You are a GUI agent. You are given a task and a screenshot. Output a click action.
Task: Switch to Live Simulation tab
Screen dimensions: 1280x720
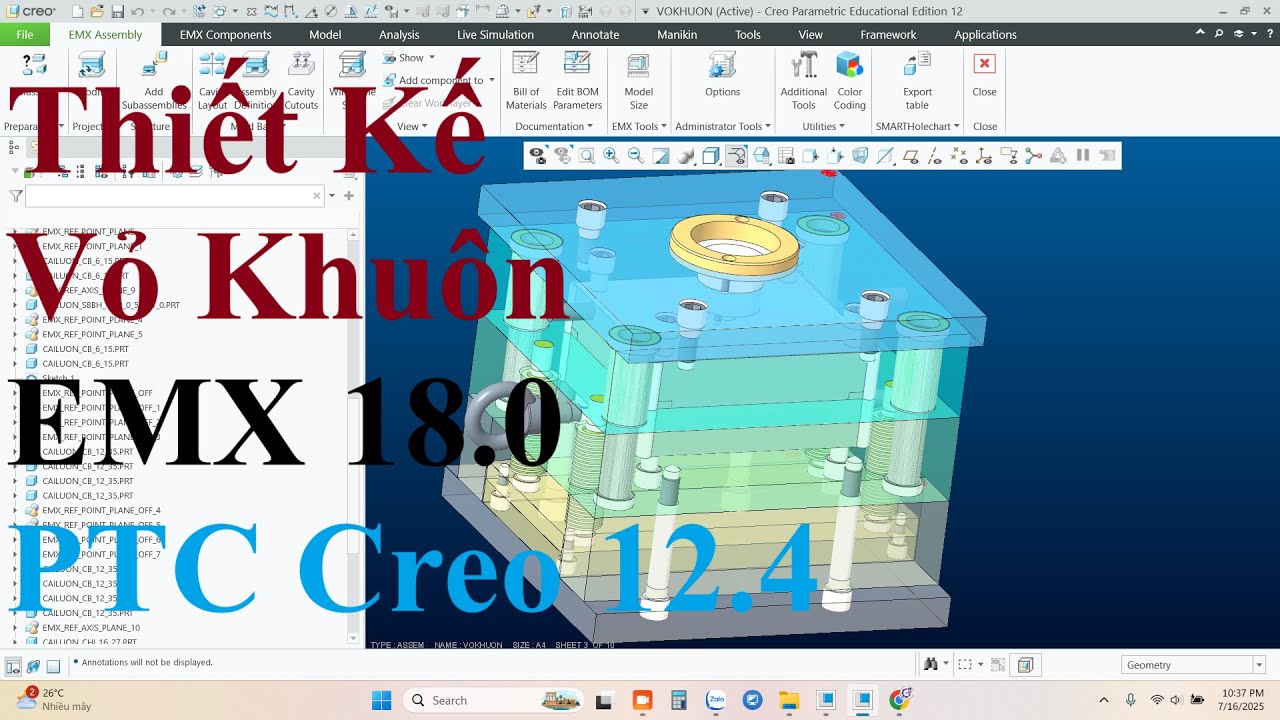[x=495, y=34]
